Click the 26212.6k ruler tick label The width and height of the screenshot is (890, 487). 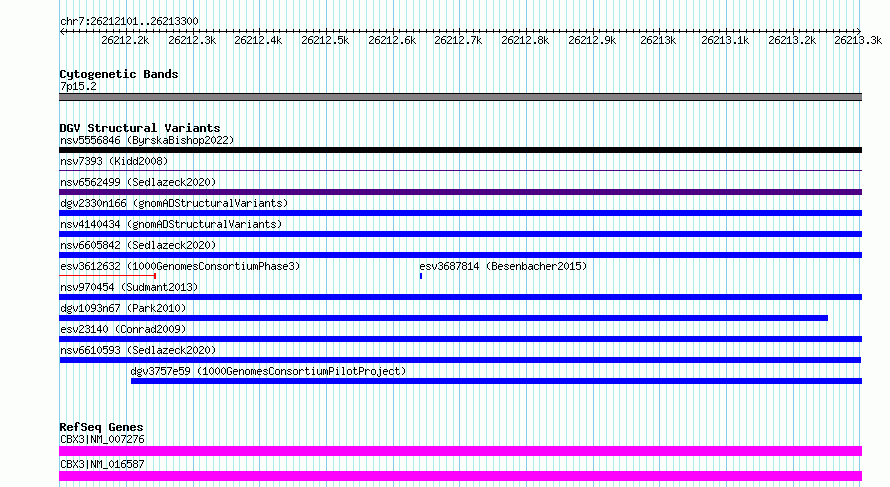(392, 40)
